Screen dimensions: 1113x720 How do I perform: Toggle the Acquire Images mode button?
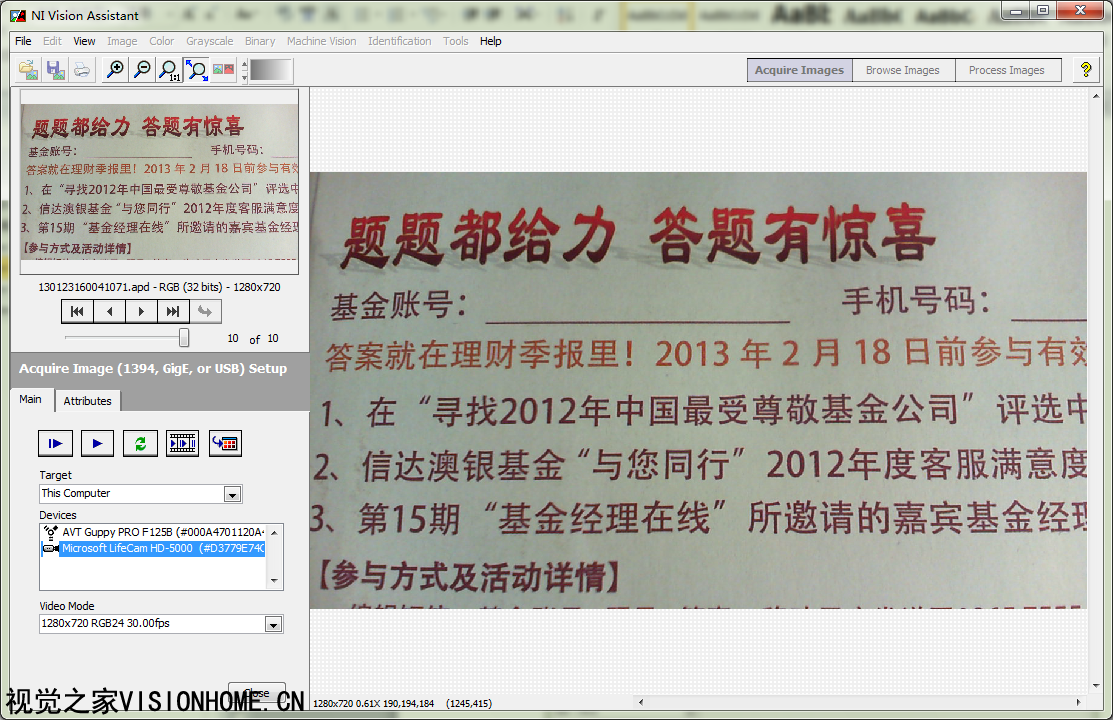tap(799, 70)
